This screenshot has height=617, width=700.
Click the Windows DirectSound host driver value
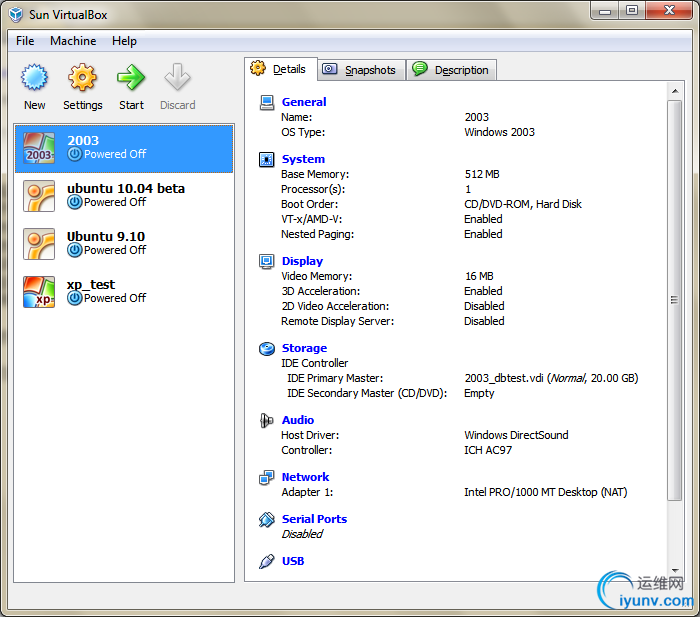(516, 435)
